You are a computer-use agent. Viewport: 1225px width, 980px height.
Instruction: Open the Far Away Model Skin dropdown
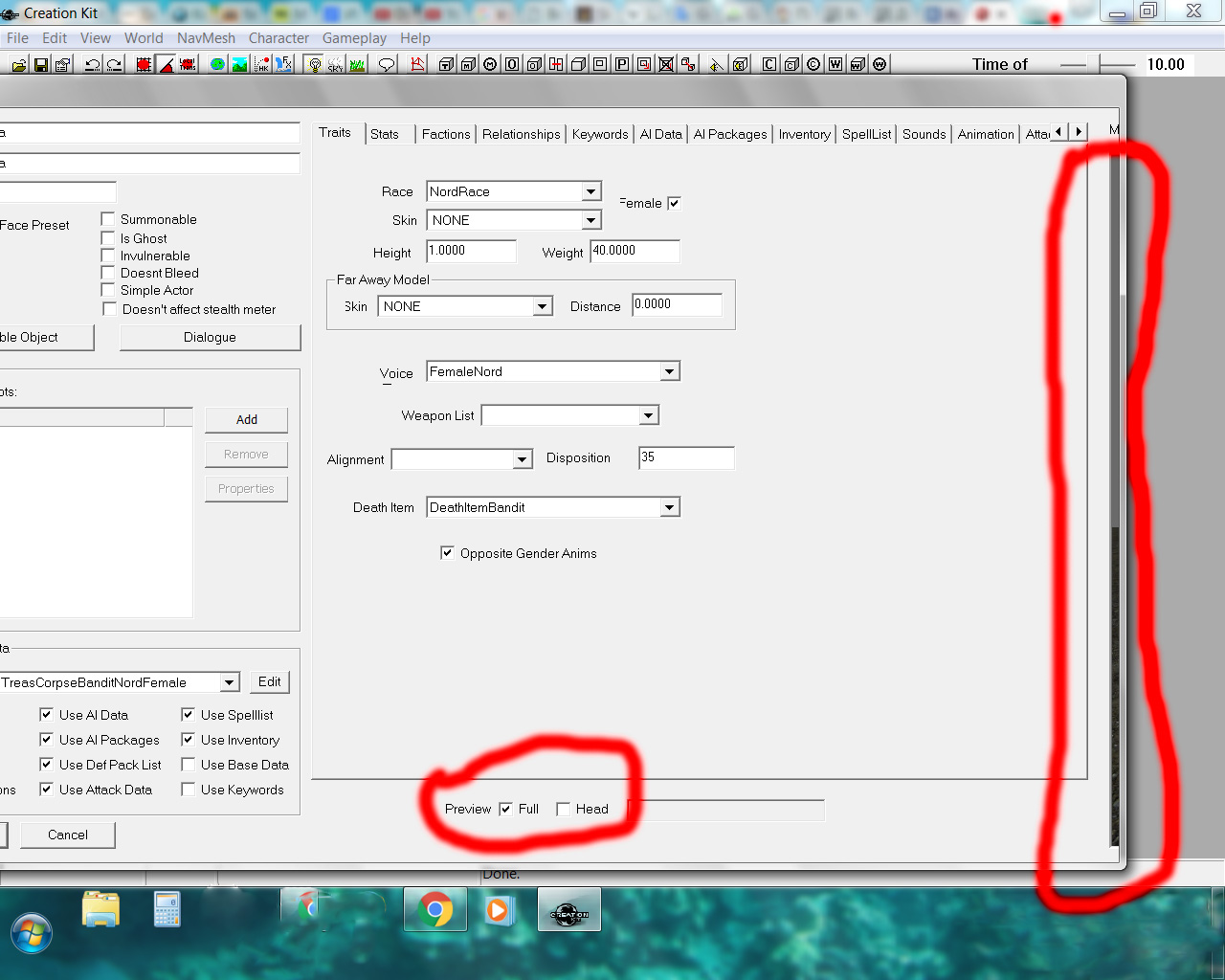[543, 306]
